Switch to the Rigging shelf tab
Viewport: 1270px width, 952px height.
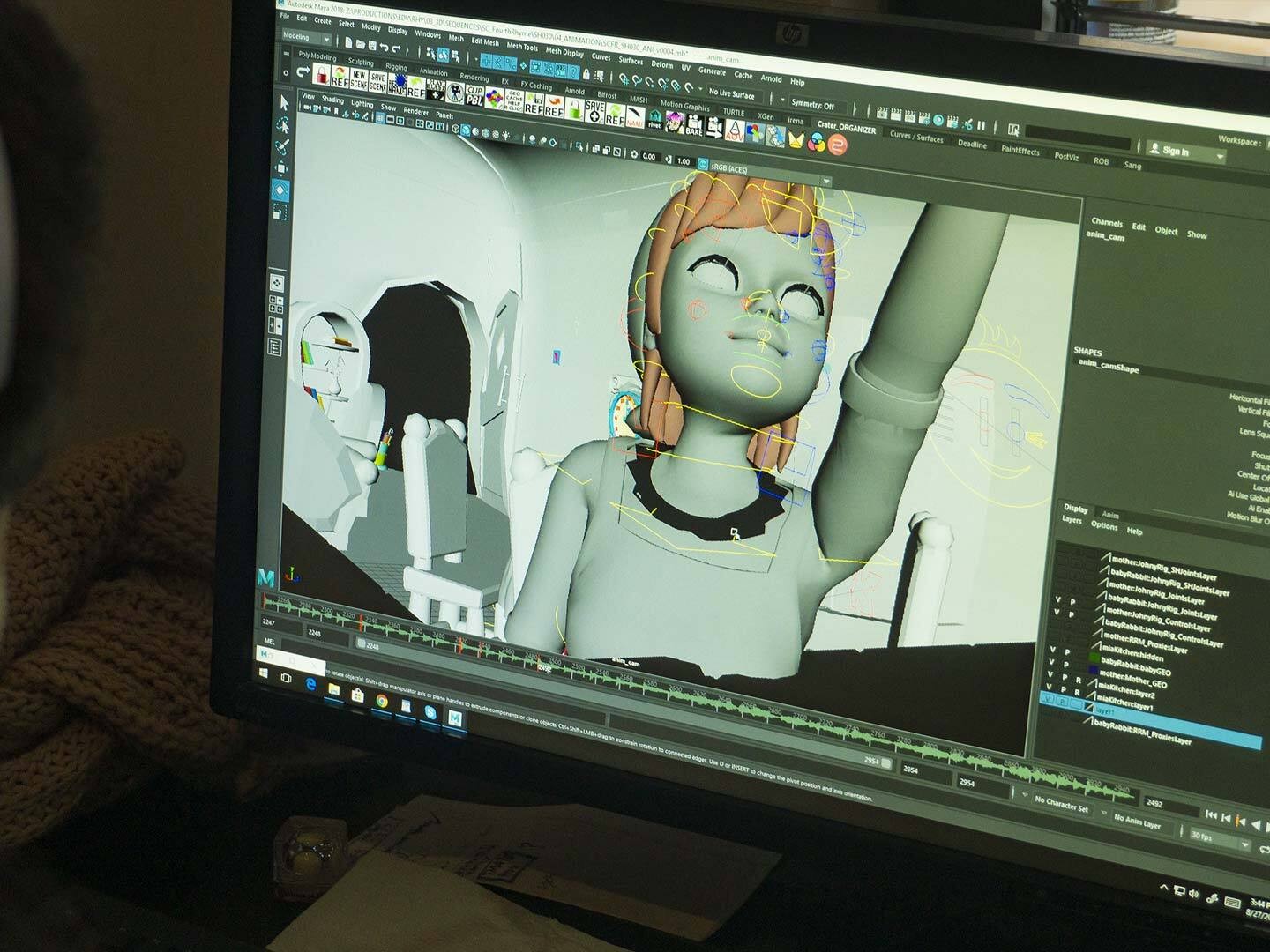pos(396,66)
